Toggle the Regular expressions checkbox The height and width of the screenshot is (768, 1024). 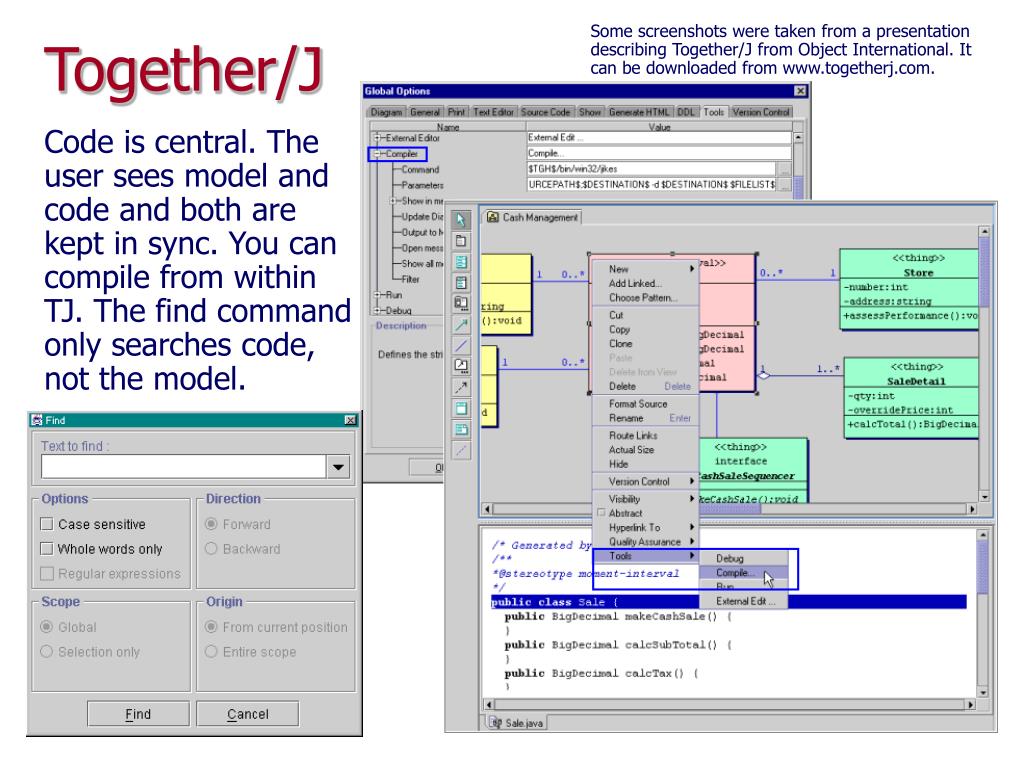point(46,573)
